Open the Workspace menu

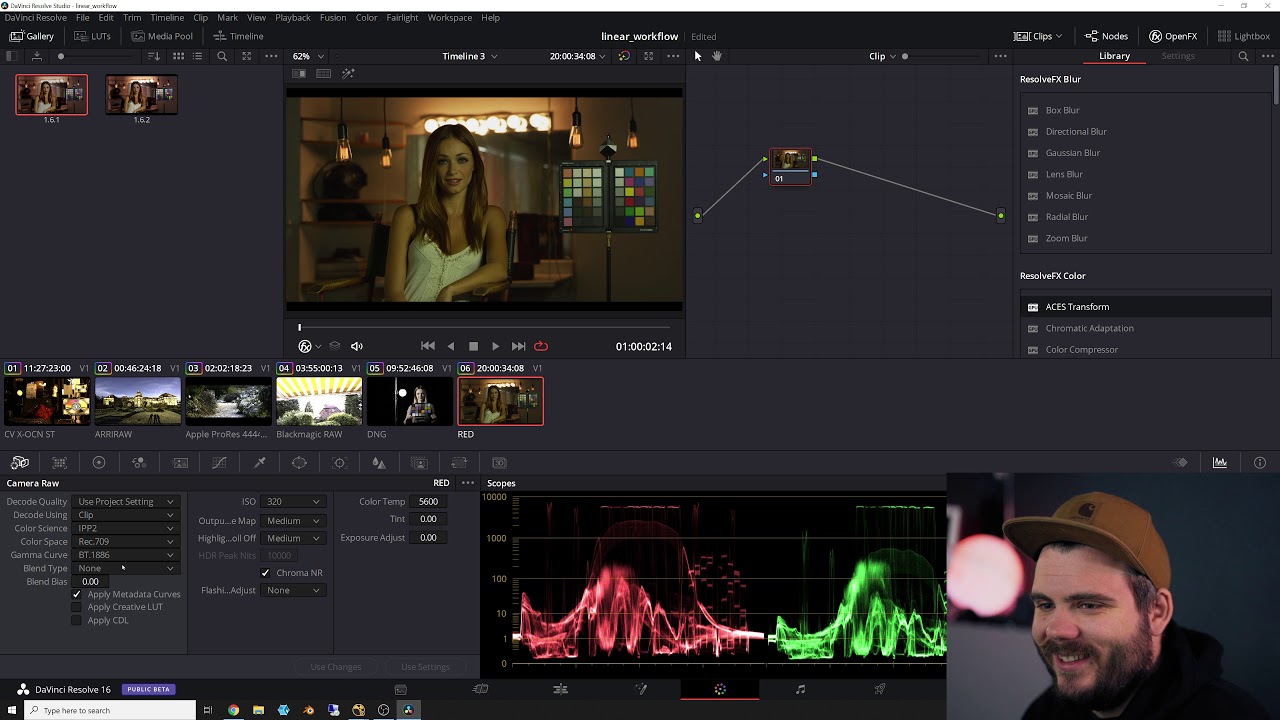450,17
